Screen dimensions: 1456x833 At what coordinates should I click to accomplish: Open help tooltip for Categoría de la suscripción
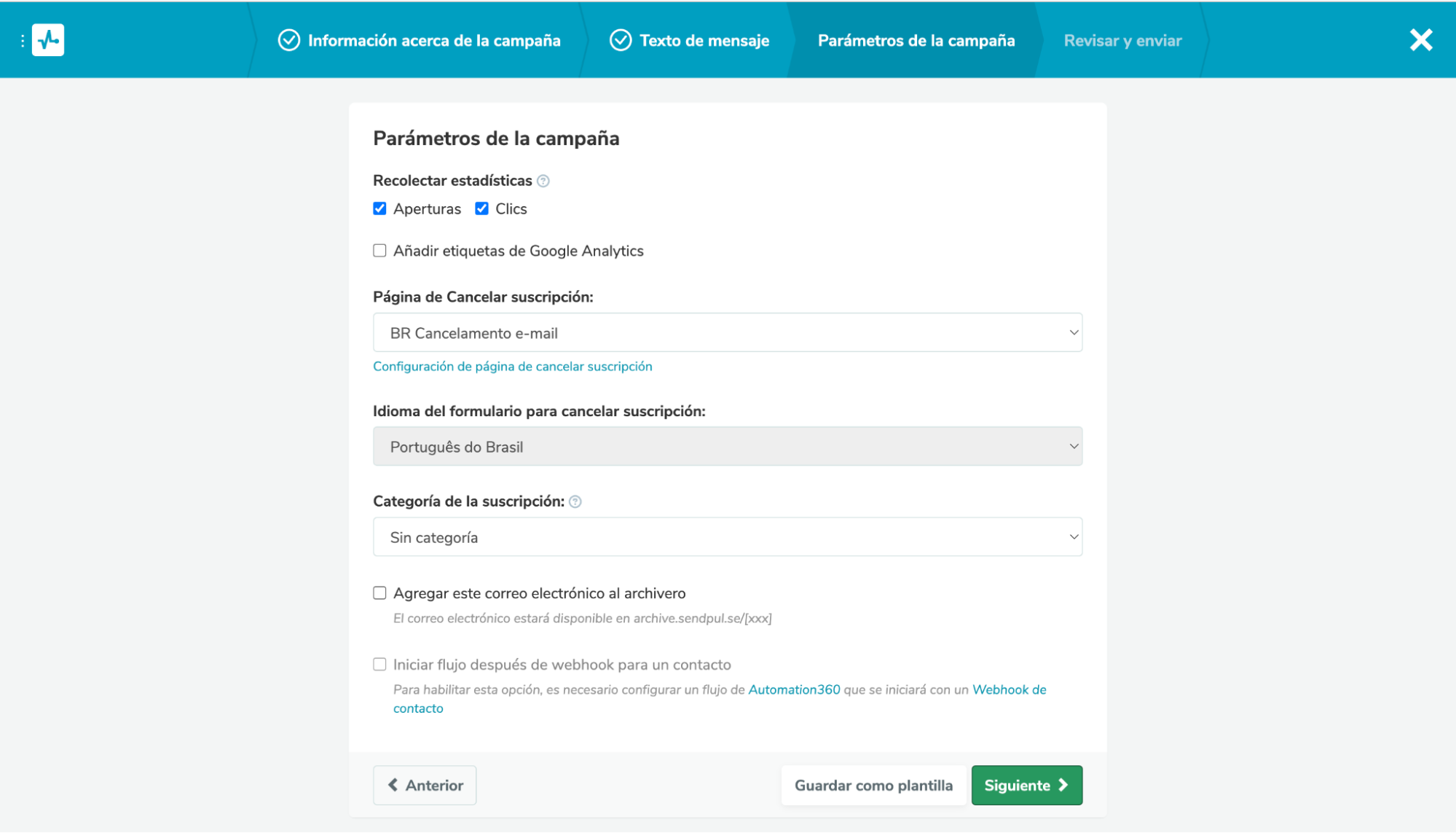tap(575, 501)
